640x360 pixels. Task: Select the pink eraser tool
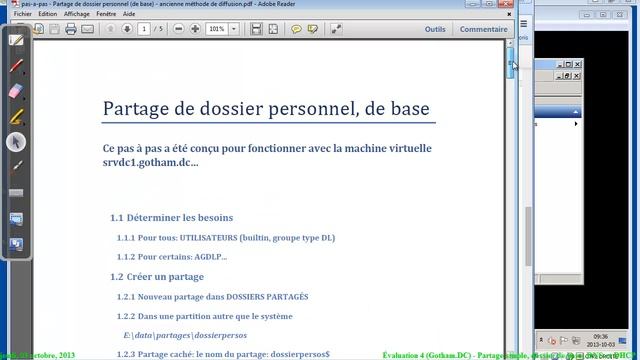(16, 91)
